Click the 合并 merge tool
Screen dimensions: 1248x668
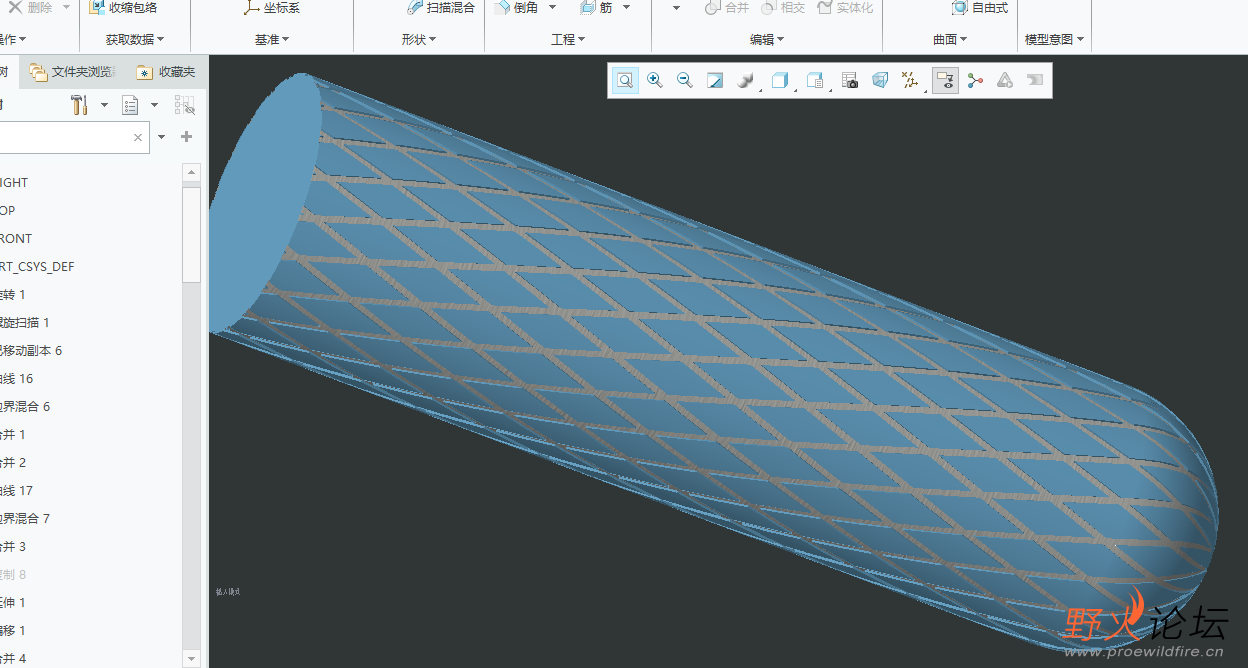point(727,8)
